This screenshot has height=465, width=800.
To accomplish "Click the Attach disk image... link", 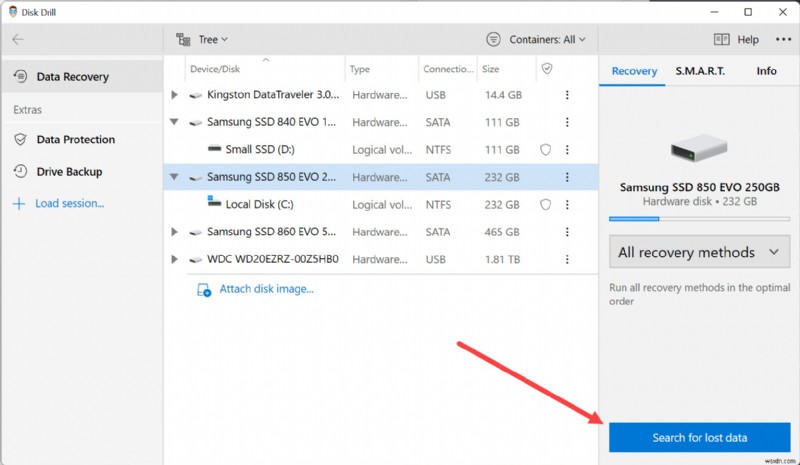I will (266, 289).
